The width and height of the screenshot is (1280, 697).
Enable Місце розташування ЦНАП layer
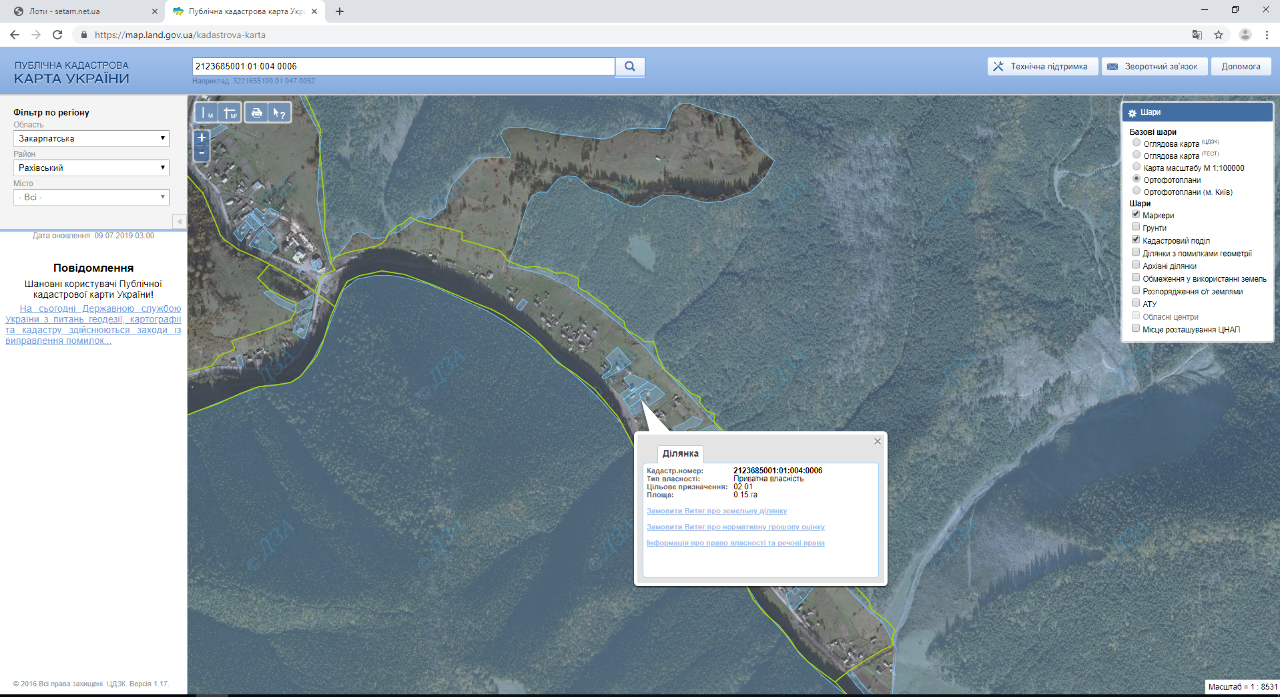pos(1136,328)
